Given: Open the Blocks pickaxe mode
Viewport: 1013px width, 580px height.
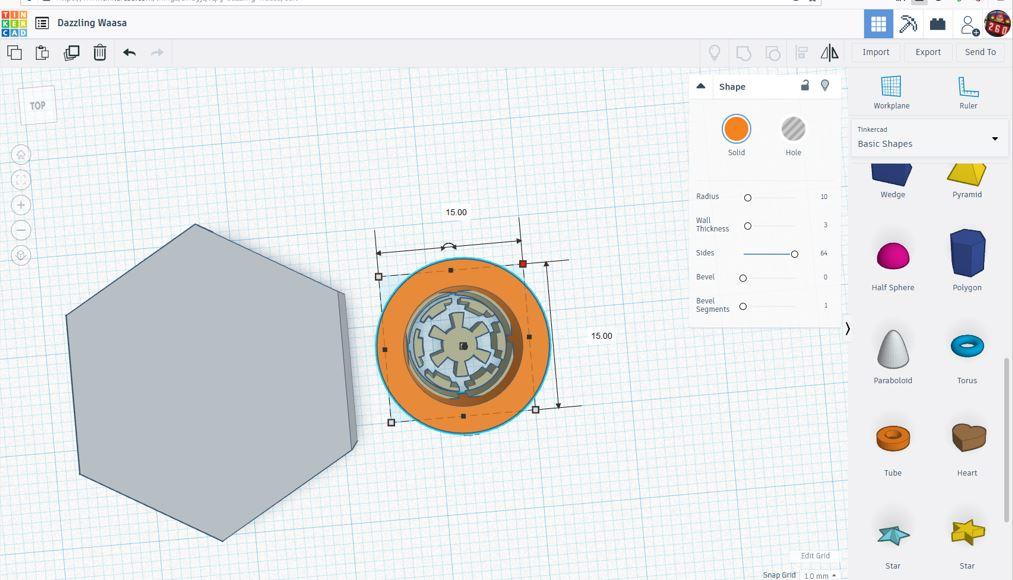Looking at the screenshot, I should (x=908, y=24).
